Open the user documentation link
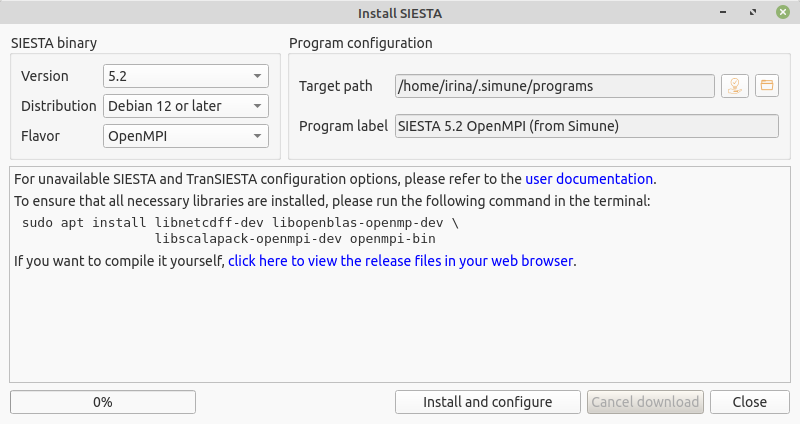 589,179
